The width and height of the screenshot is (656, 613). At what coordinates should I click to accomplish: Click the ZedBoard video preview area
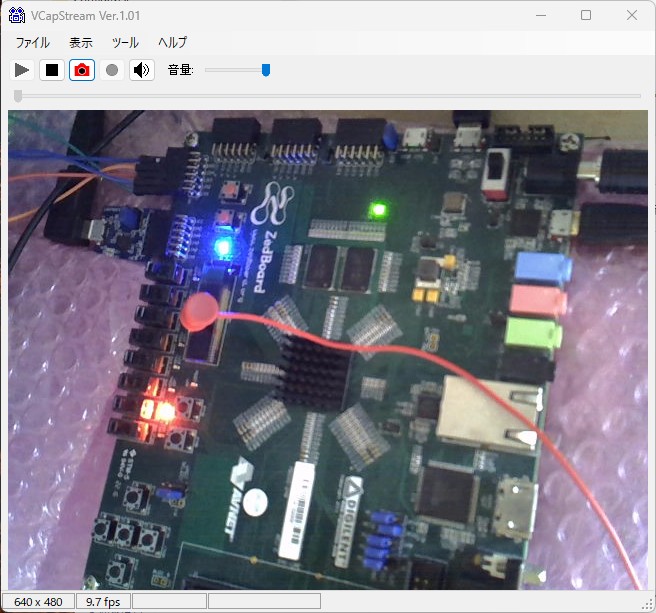pos(328,348)
